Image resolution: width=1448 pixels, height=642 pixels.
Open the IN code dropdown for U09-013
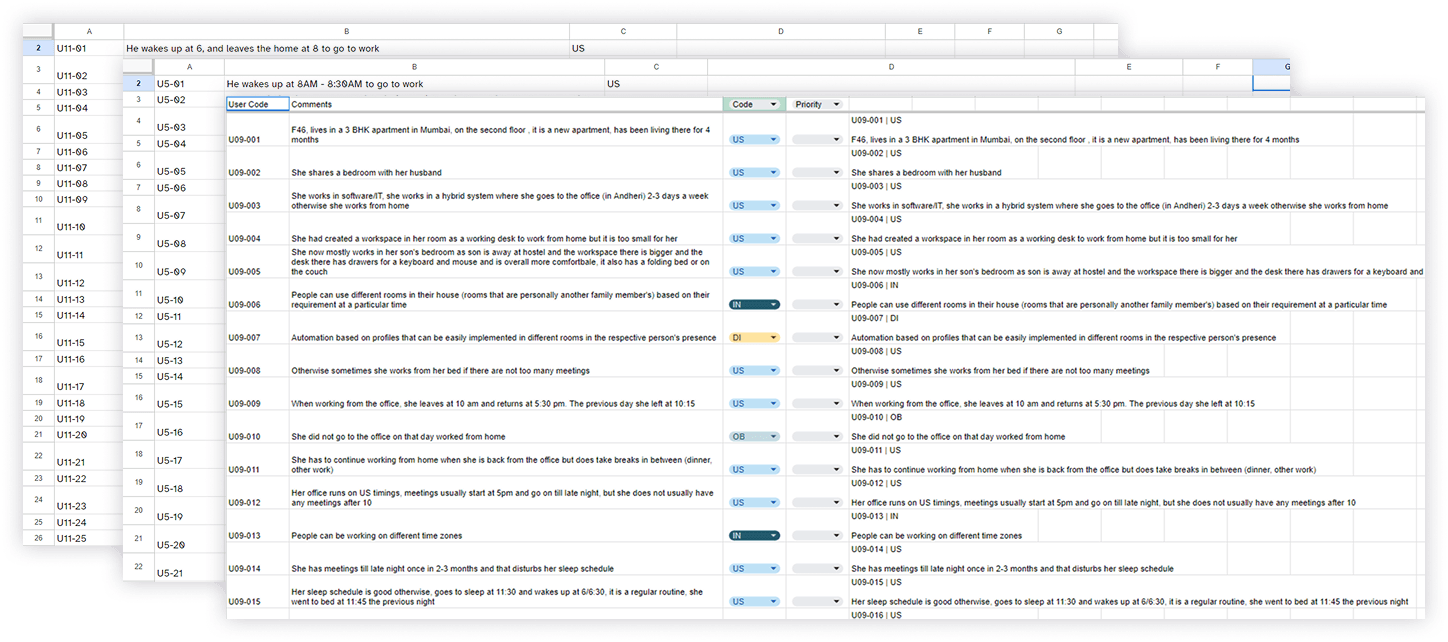point(754,535)
